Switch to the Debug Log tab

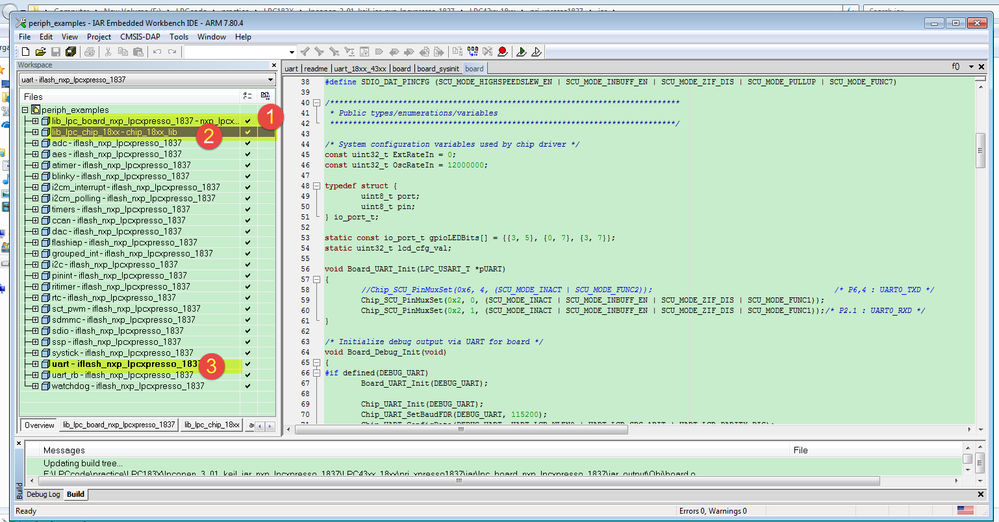click(x=43, y=494)
